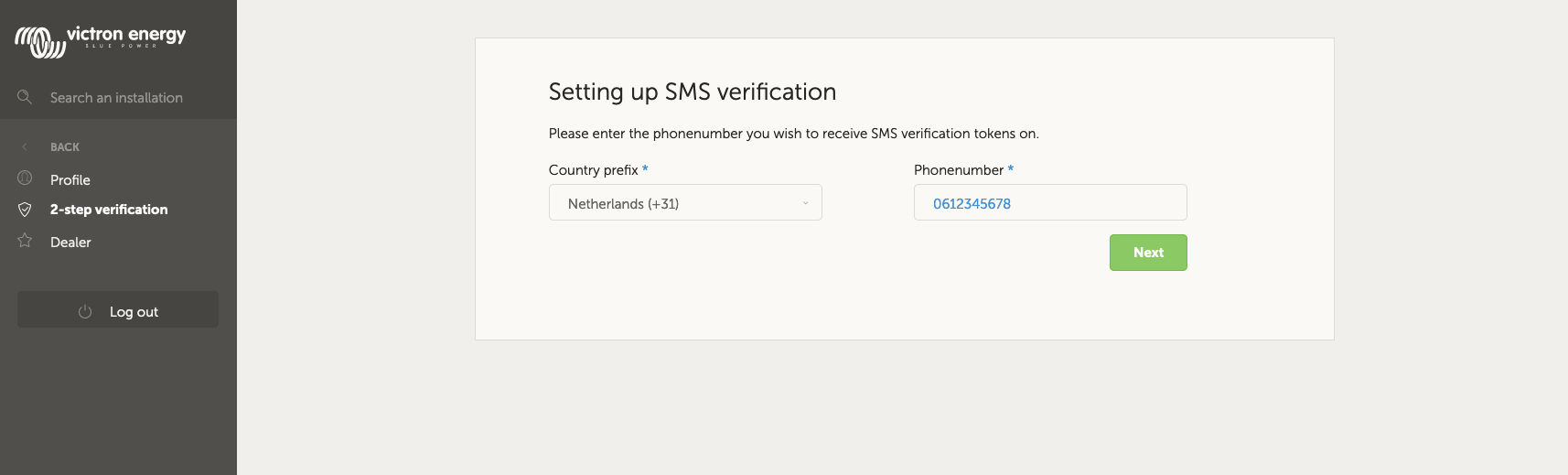Click the power icon in Log out
The image size is (1568, 475).
[x=85, y=311]
